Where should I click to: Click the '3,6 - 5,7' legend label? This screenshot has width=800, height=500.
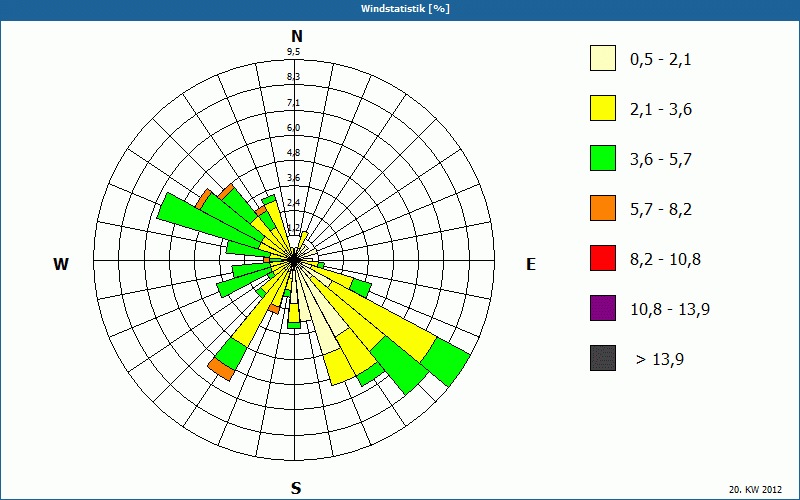[x=661, y=160]
